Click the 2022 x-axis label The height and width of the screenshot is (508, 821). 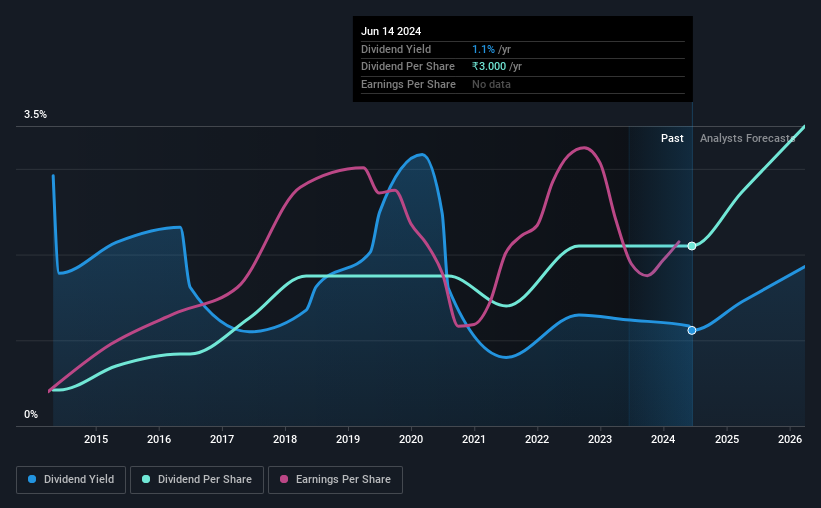(537, 439)
